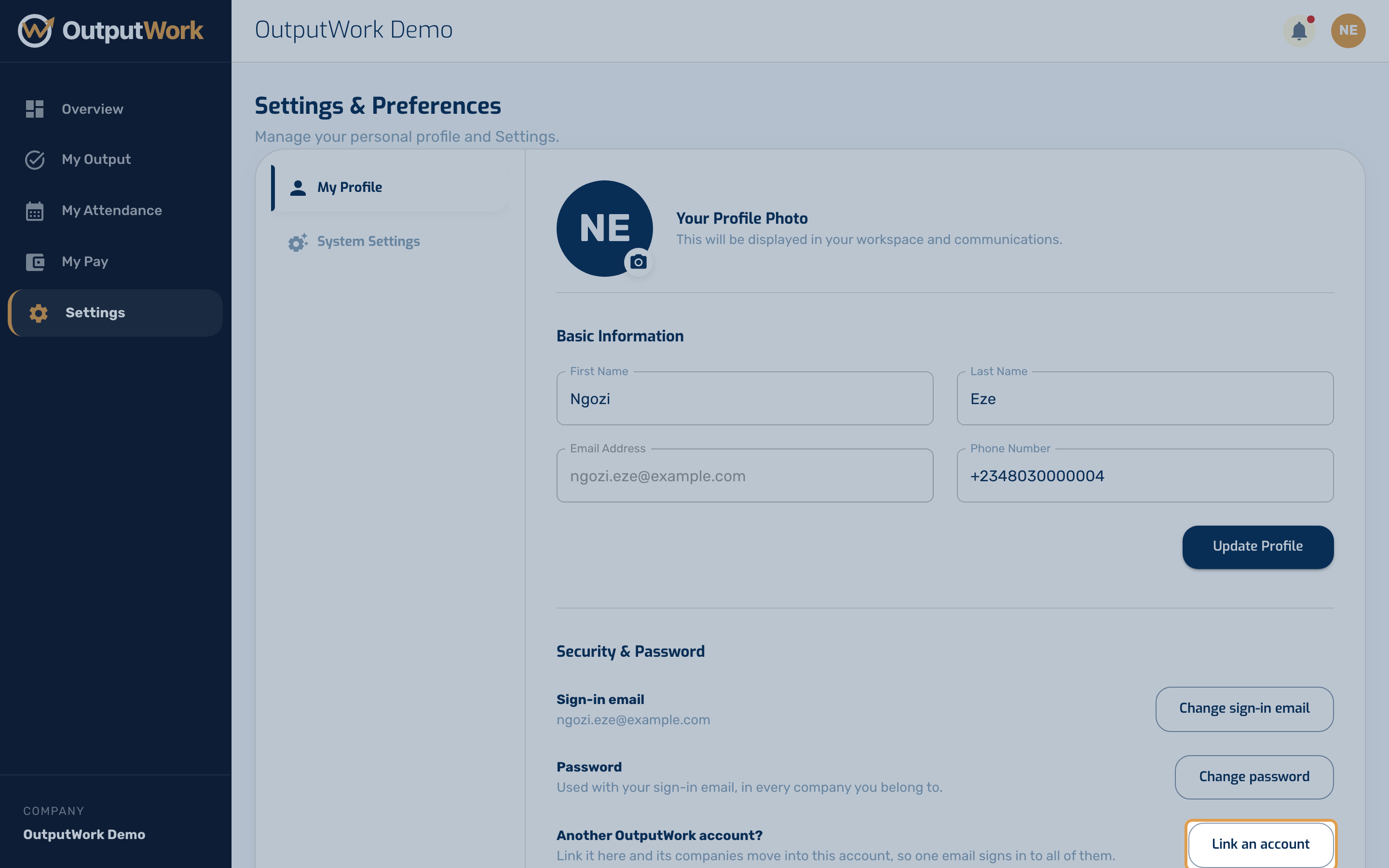Click the large NE profile photo
Image resolution: width=1389 pixels, height=868 pixels.
point(604,229)
